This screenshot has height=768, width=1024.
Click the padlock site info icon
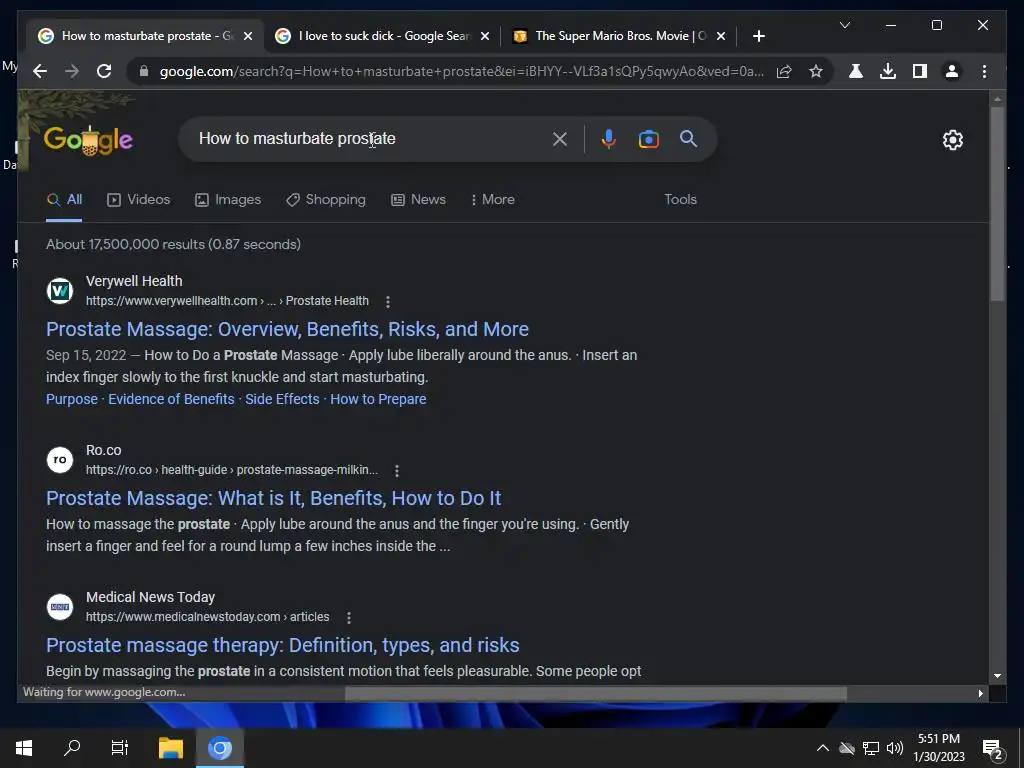tap(144, 71)
